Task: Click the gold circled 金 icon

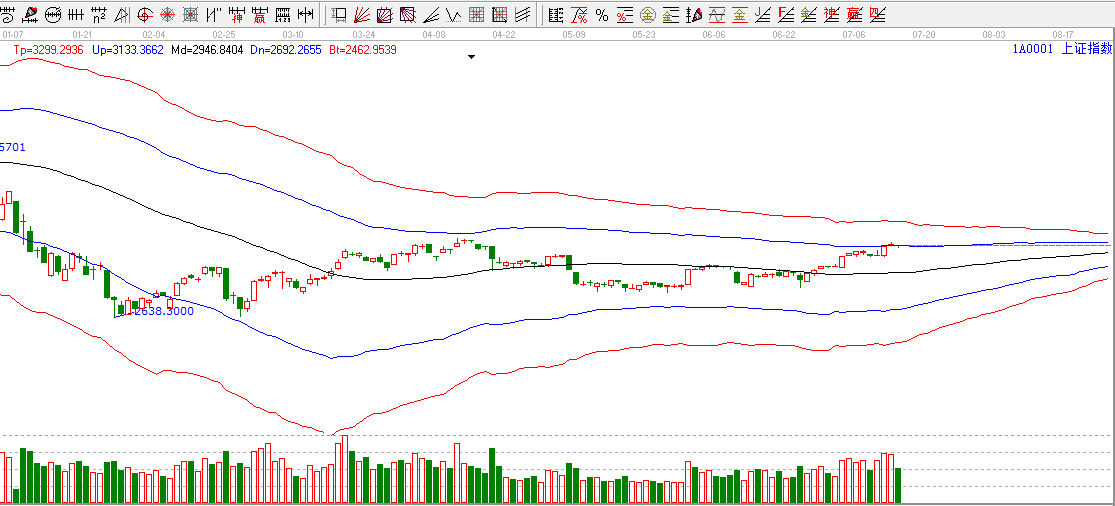Action: [647, 15]
